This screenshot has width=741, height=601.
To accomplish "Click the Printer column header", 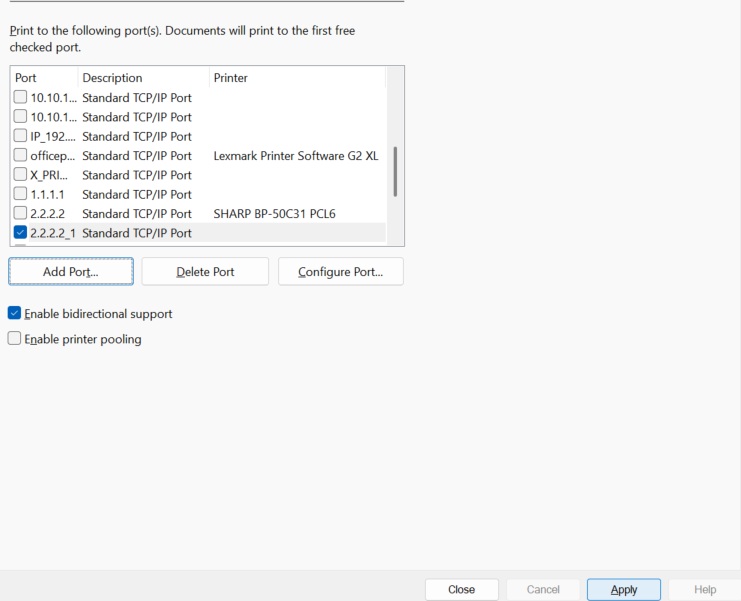I will pos(296,78).
